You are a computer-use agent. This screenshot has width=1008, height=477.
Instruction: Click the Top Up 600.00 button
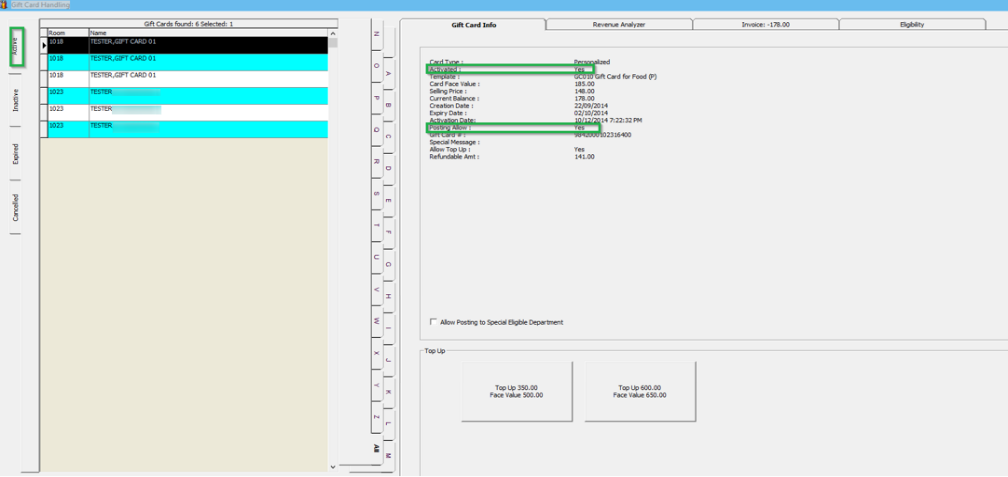(x=640, y=392)
